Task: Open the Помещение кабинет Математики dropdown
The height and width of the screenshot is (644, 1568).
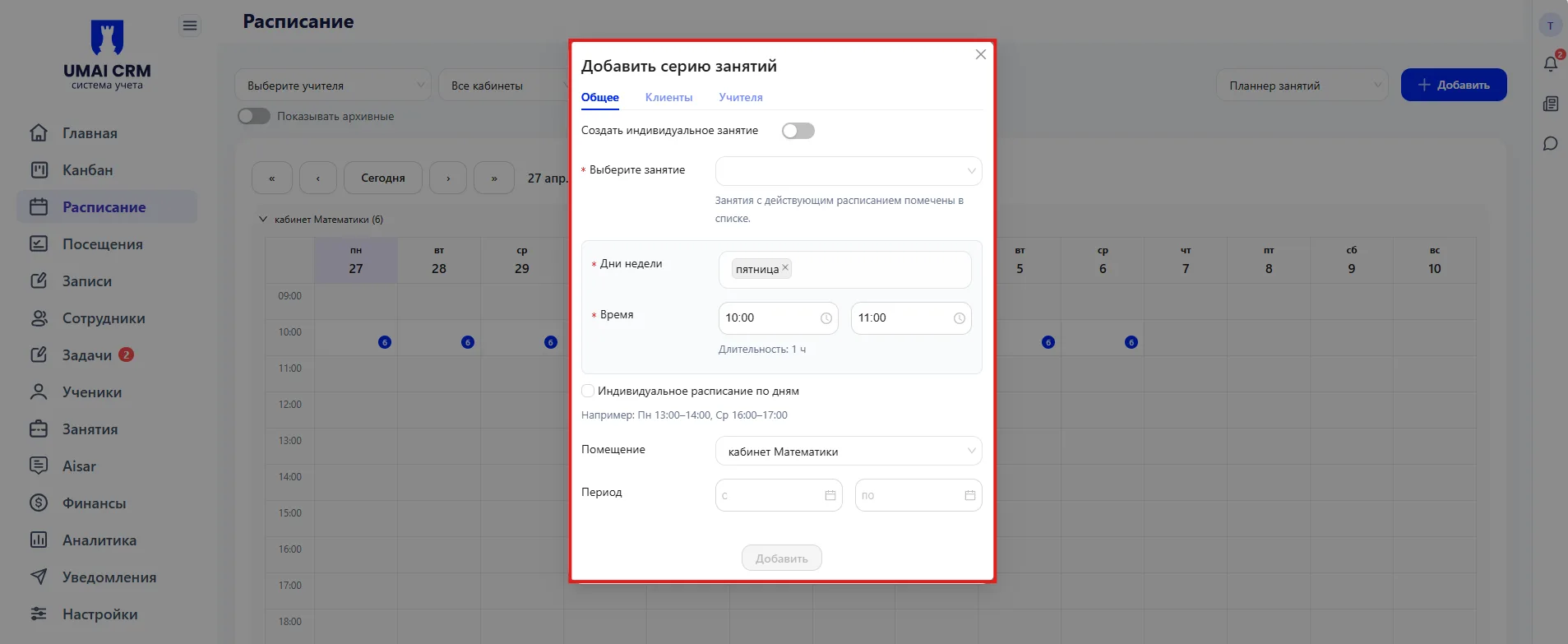Action: point(849,451)
